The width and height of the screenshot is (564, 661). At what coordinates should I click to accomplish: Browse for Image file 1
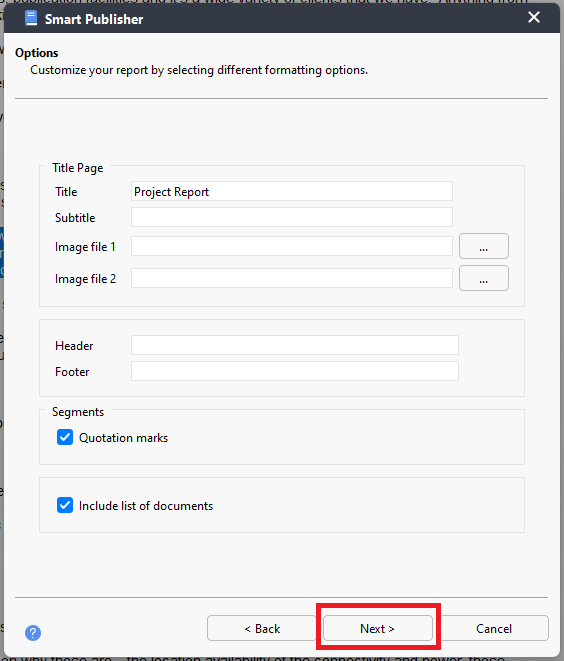click(483, 246)
